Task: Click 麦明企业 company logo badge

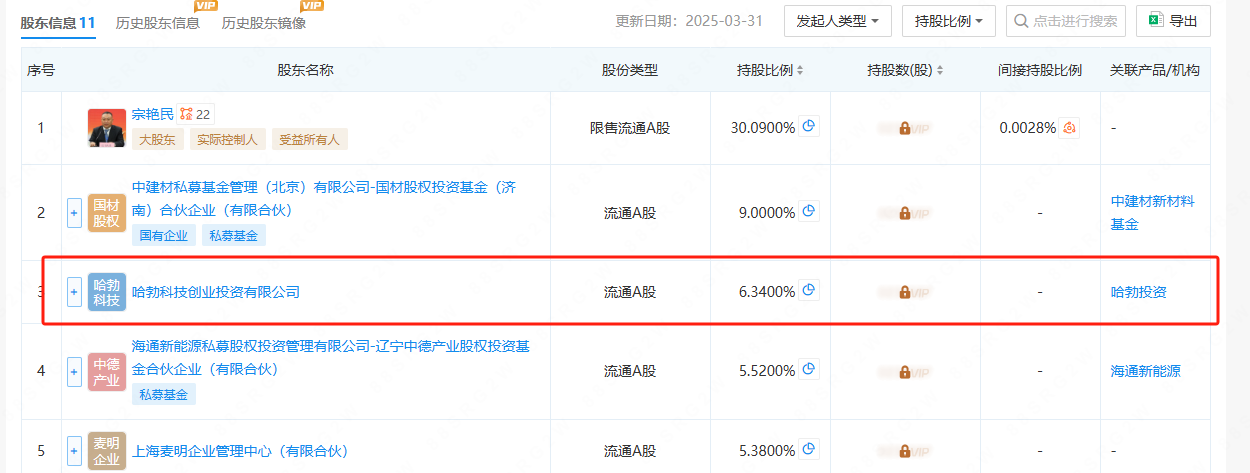Action: tap(107, 453)
